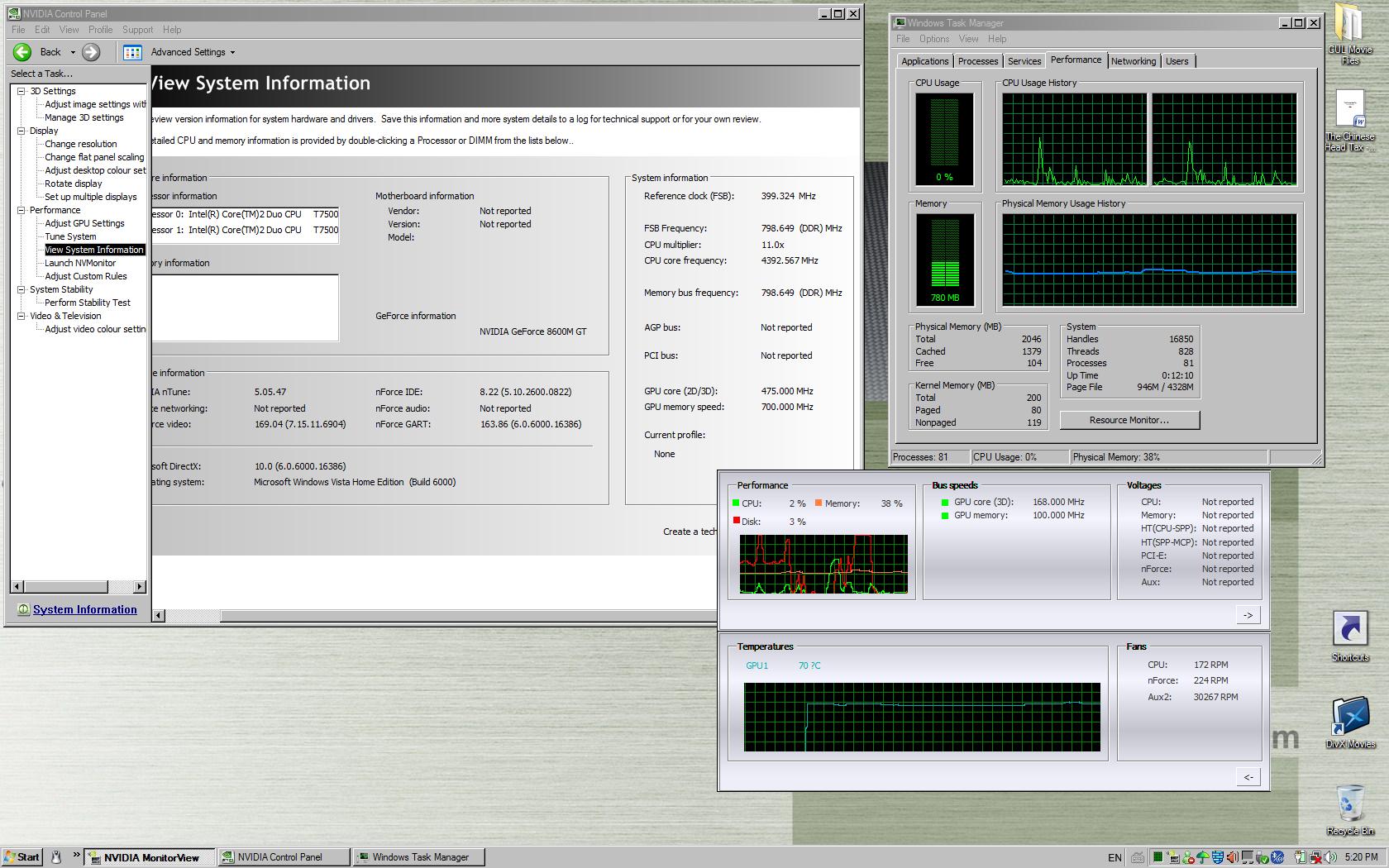This screenshot has height=868, width=1389.
Task: Collapse the Display tree node
Action: pyautogui.click(x=21, y=131)
